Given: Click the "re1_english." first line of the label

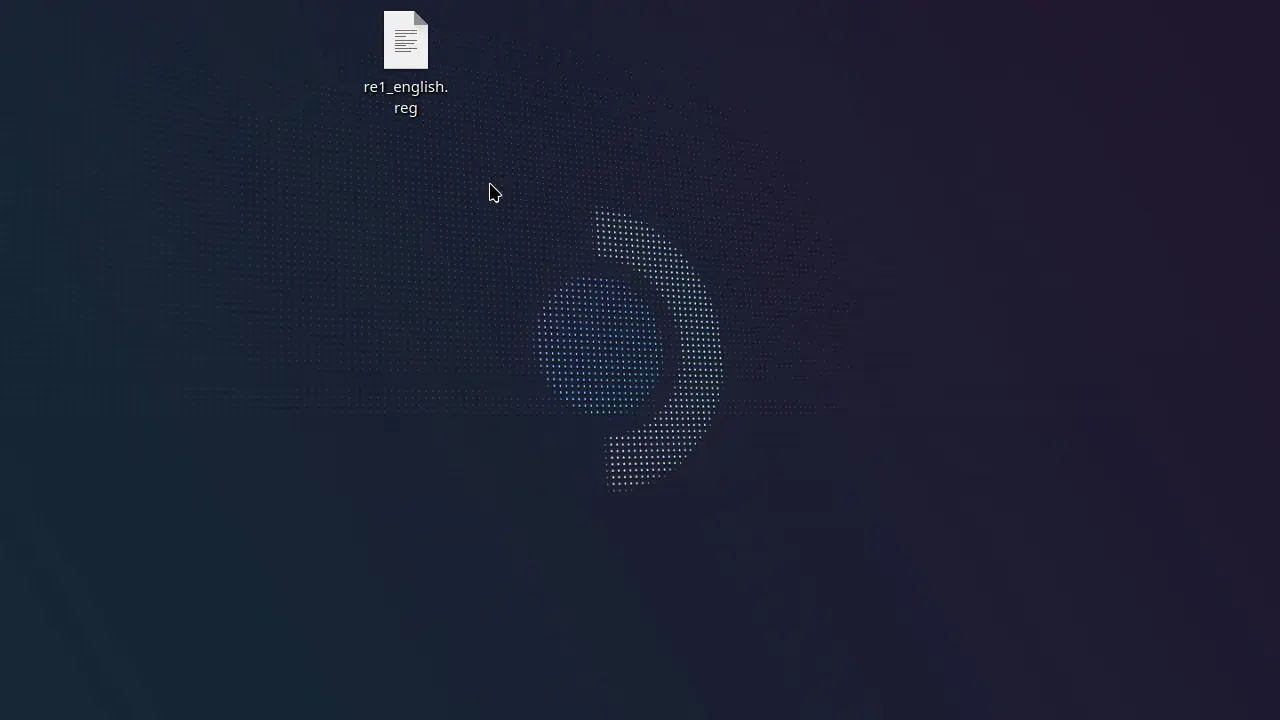Looking at the screenshot, I should coord(405,87).
